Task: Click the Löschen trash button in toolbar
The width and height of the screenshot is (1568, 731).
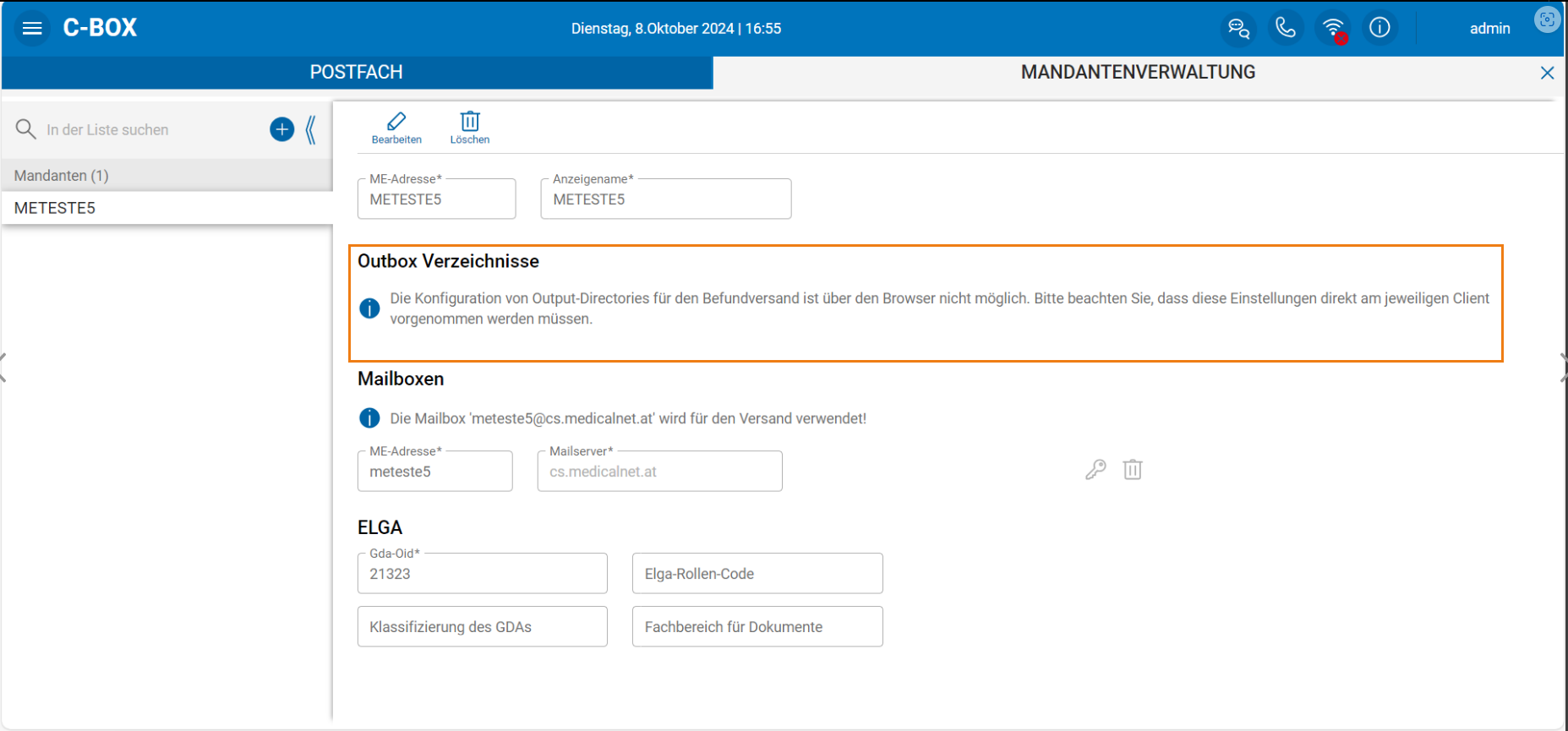Action: coord(470,128)
